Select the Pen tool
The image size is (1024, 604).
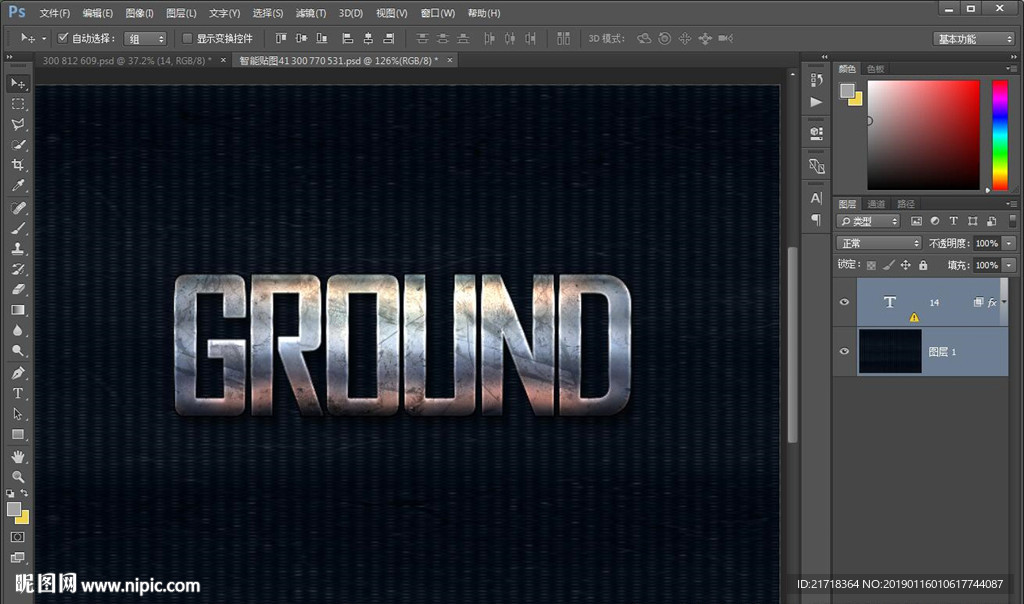[18, 373]
